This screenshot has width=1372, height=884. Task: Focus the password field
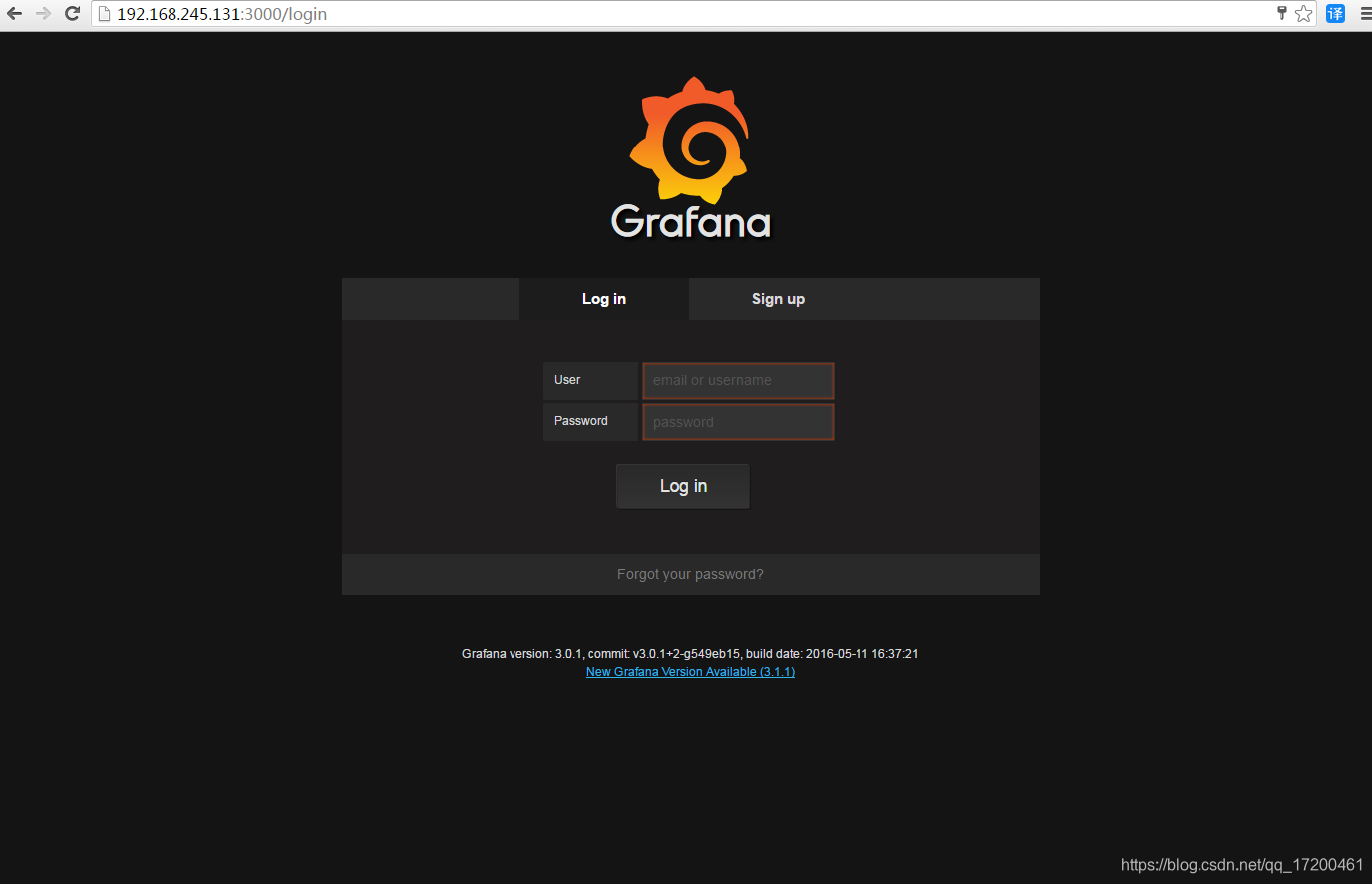click(738, 422)
